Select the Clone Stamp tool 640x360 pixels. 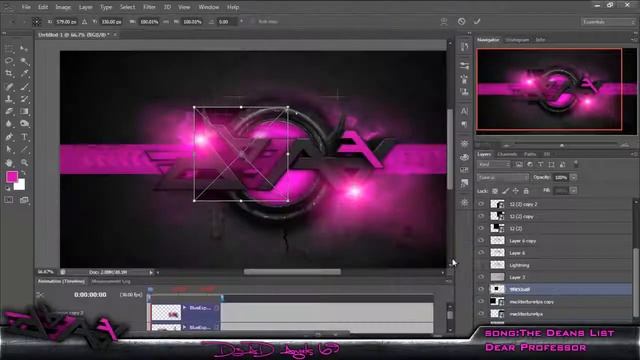[9, 99]
